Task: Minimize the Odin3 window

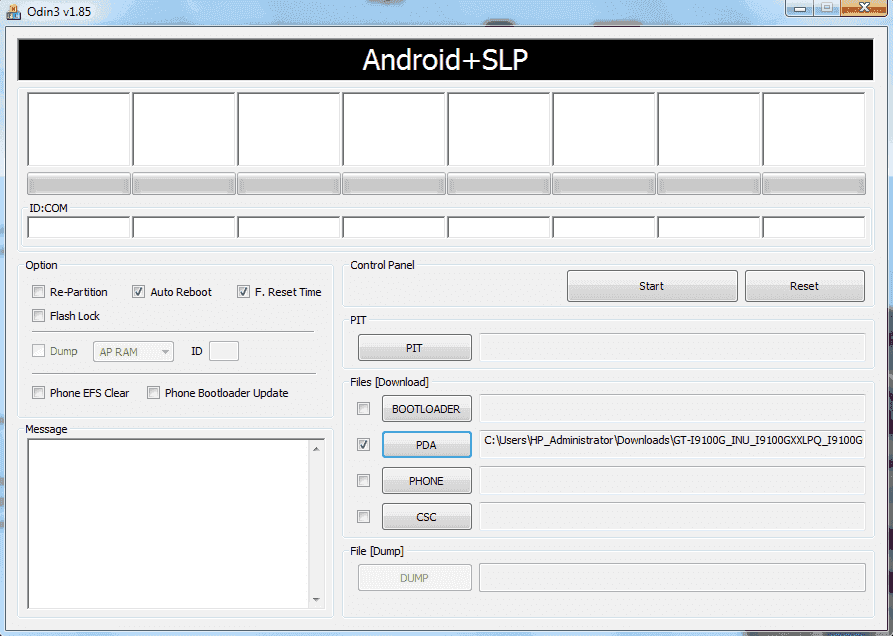Action: [800, 8]
